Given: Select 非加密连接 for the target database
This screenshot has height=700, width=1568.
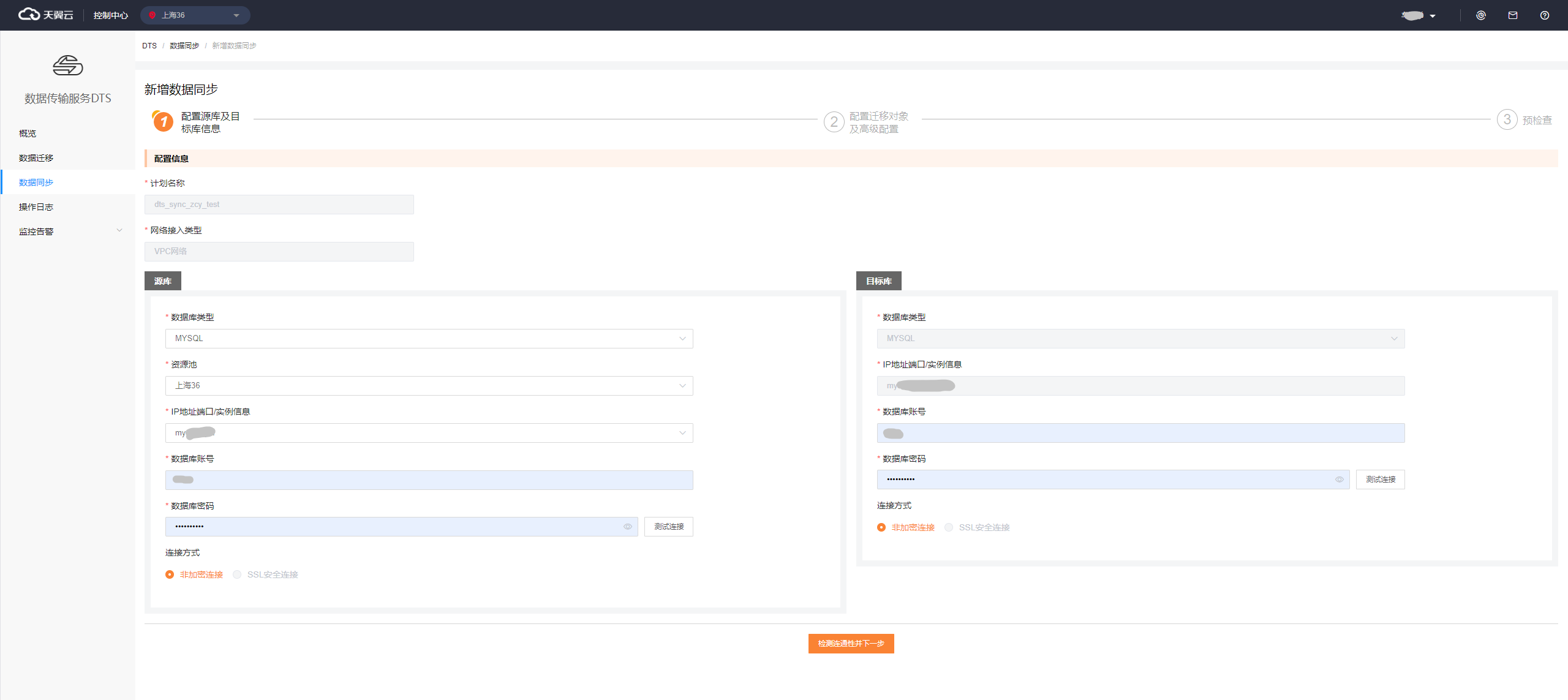Looking at the screenshot, I should coord(881,527).
